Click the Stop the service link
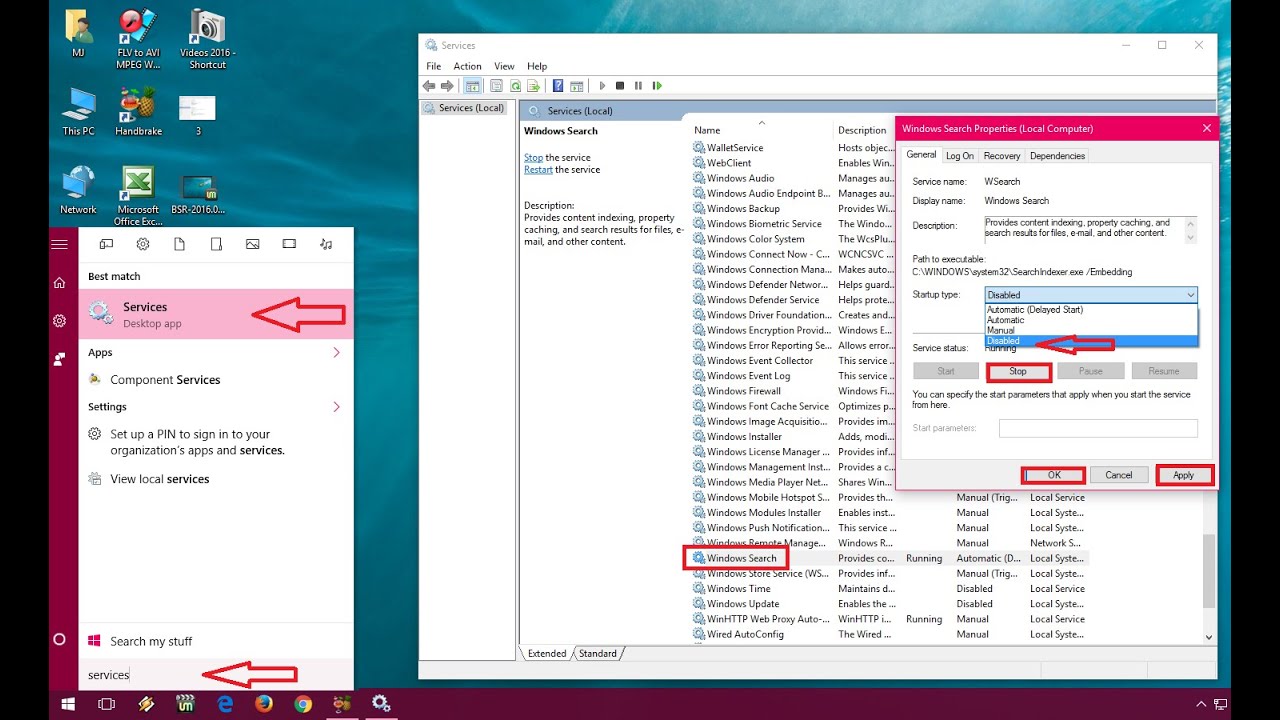 pyautogui.click(x=534, y=158)
